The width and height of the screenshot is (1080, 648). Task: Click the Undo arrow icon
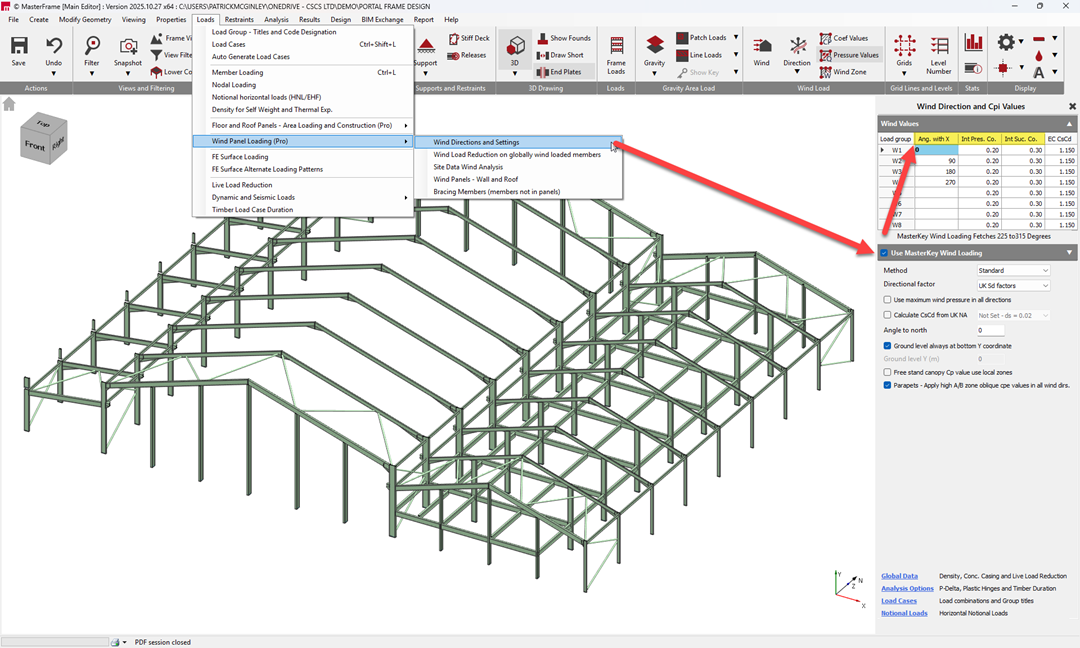coord(54,46)
